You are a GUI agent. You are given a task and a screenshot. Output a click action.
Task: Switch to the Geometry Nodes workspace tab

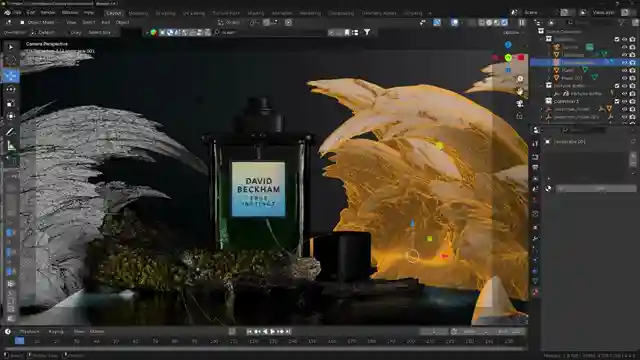coord(379,13)
